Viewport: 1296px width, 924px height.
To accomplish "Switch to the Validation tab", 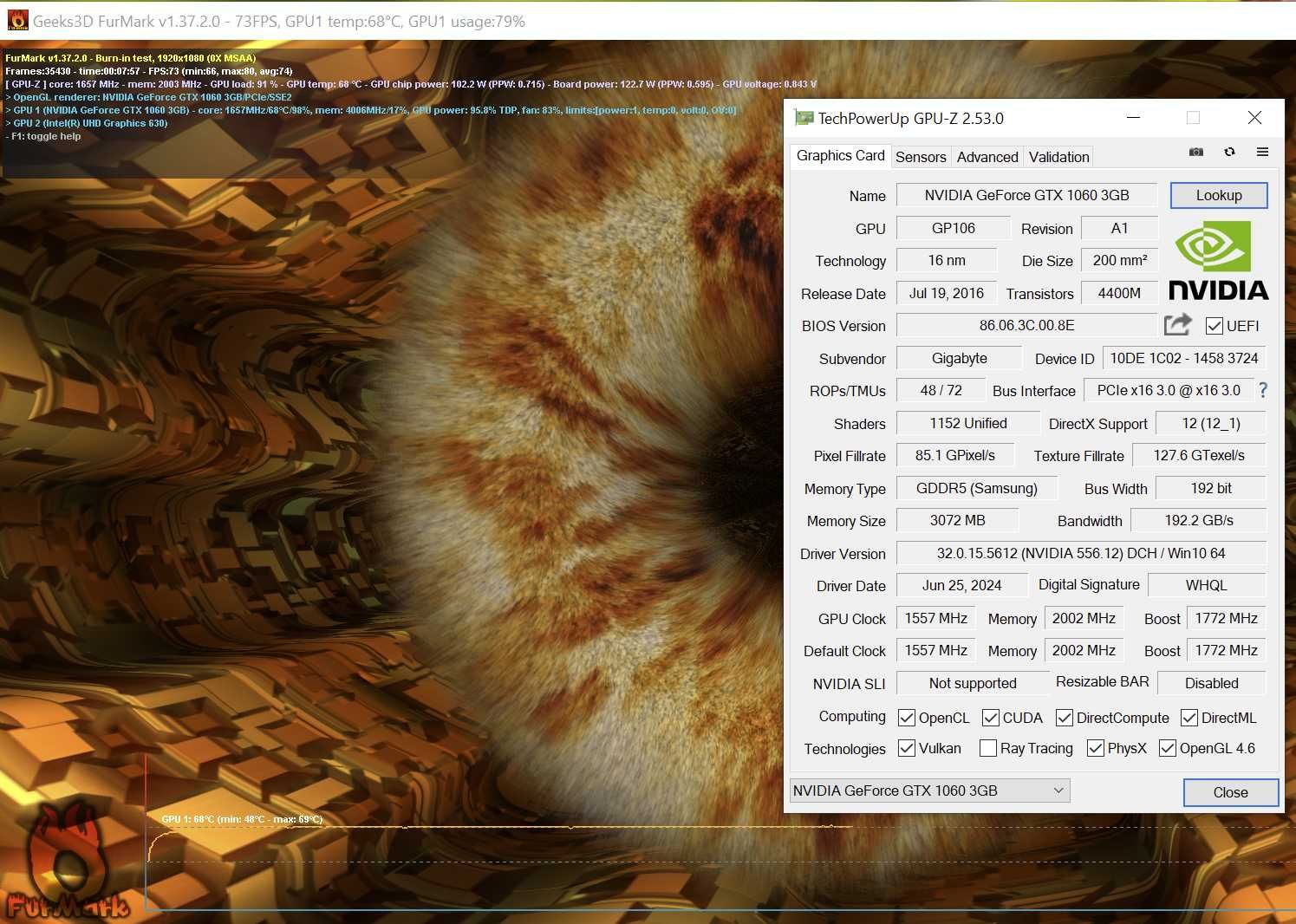I will 1058,157.
